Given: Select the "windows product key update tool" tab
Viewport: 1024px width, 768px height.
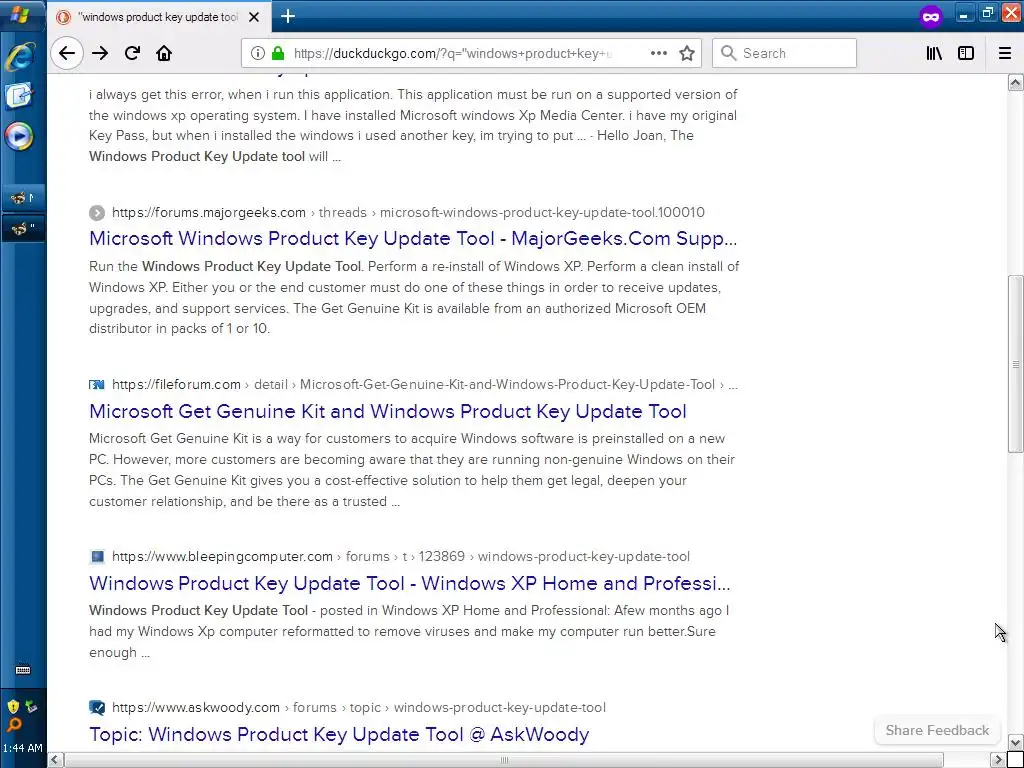Looking at the screenshot, I should [x=158, y=17].
